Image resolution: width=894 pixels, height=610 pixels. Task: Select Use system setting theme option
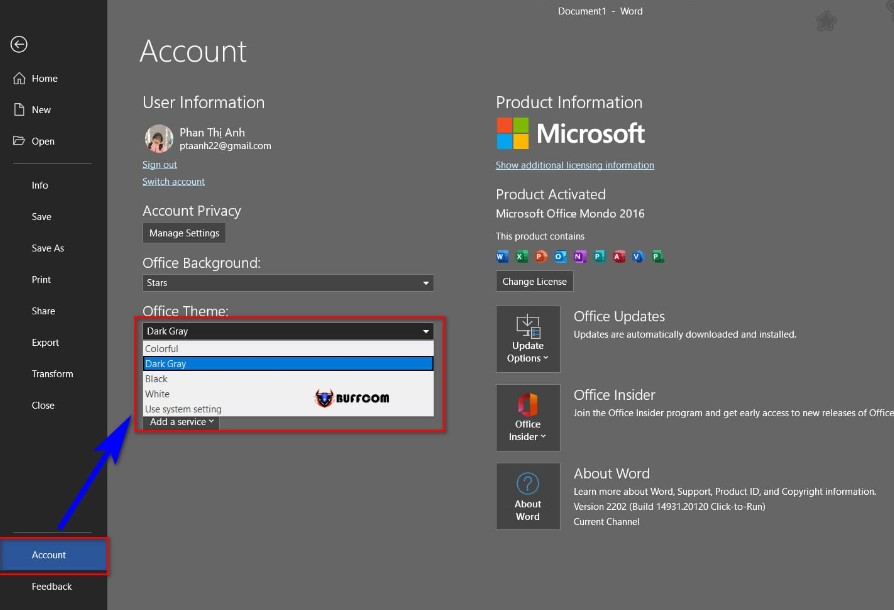[x=288, y=409]
